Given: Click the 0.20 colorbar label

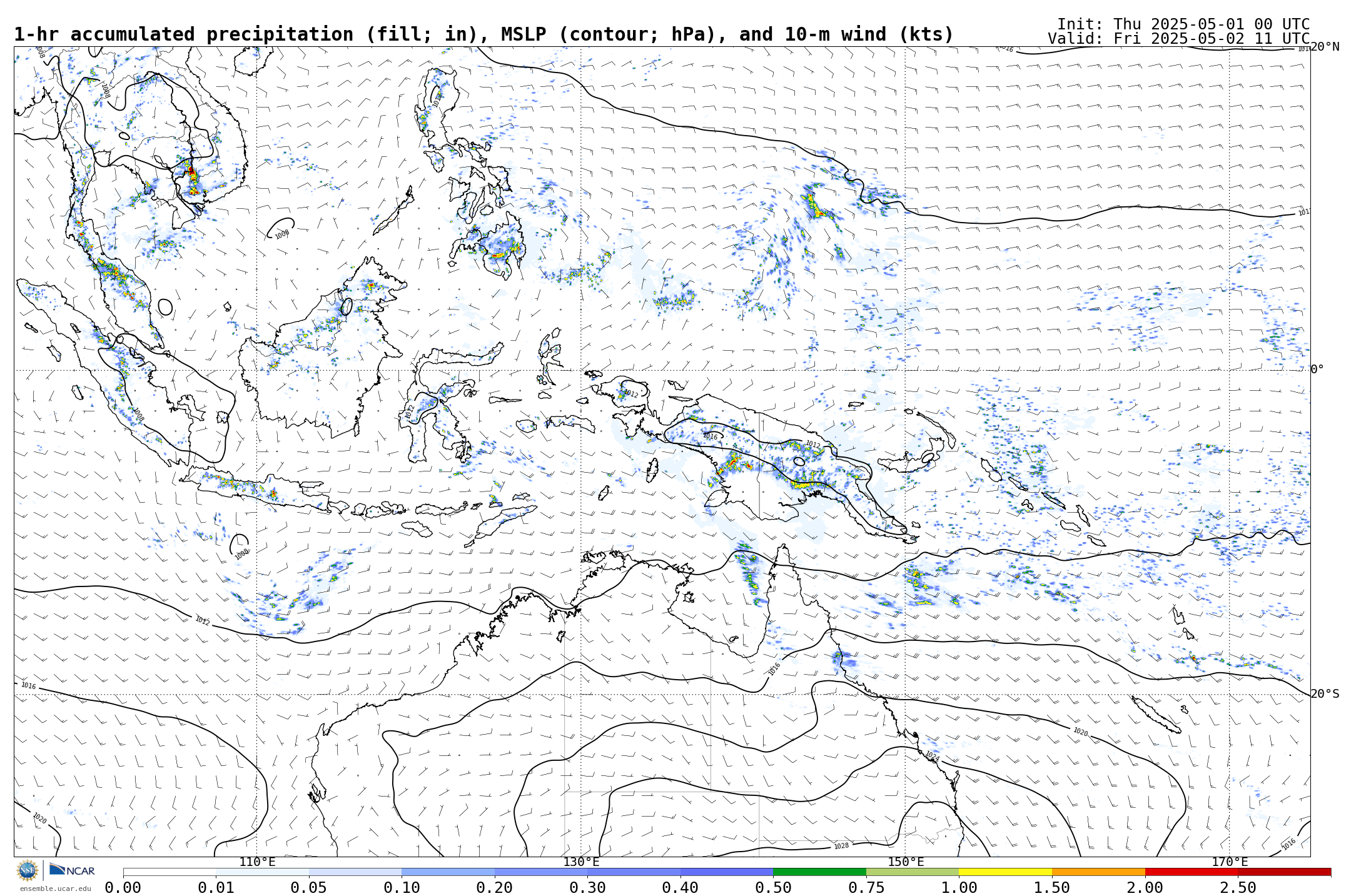Looking at the screenshot, I should click(x=495, y=888).
